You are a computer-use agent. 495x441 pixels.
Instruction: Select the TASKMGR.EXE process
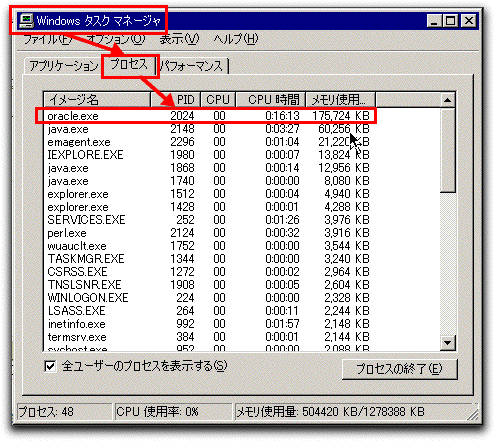tap(208, 259)
